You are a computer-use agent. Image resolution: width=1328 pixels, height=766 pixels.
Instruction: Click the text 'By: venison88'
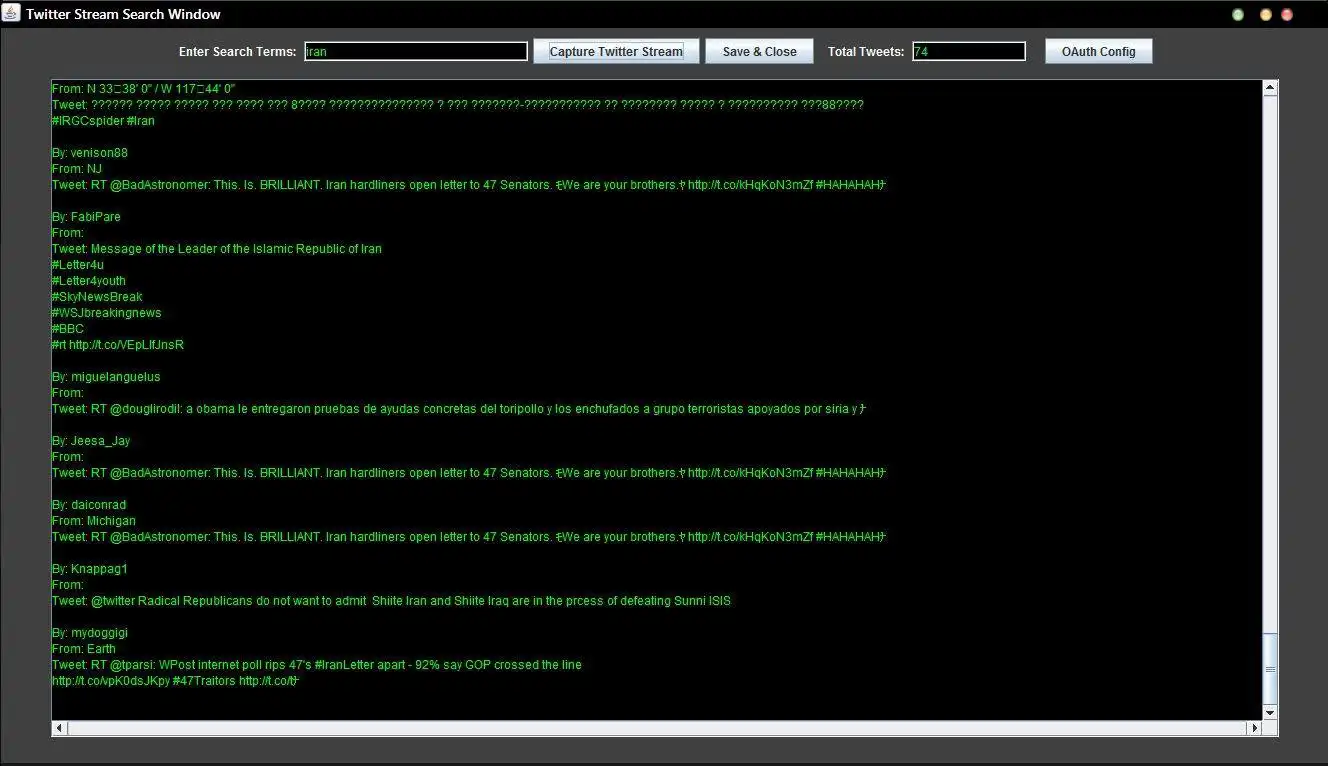click(90, 153)
